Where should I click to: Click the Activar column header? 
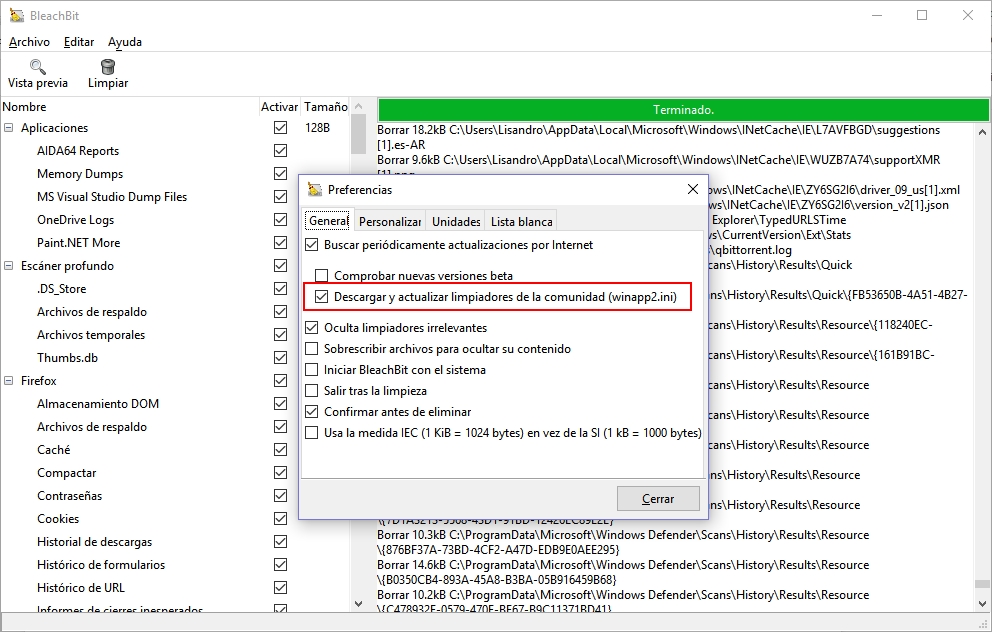tap(280, 107)
